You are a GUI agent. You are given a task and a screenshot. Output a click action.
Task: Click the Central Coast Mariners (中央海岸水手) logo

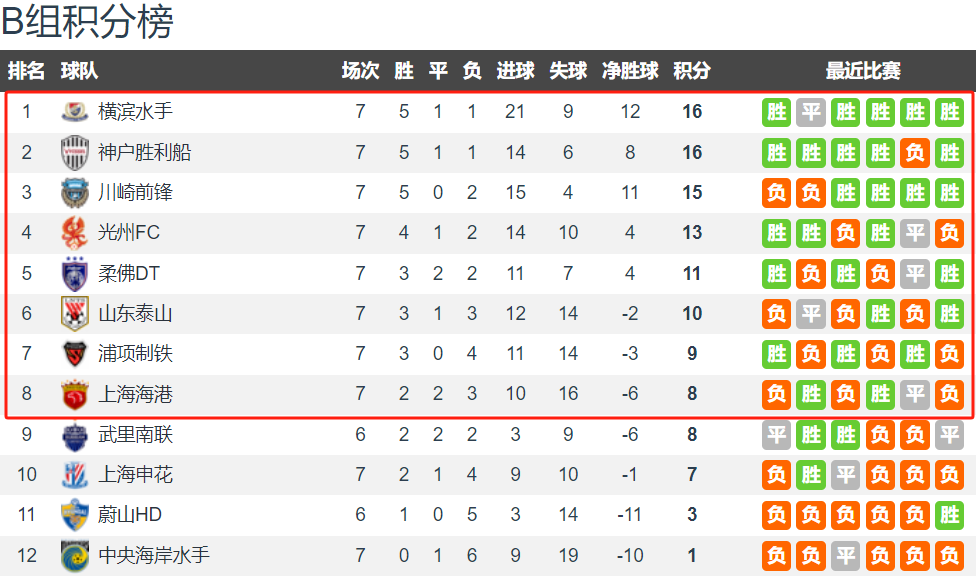tap(75, 555)
